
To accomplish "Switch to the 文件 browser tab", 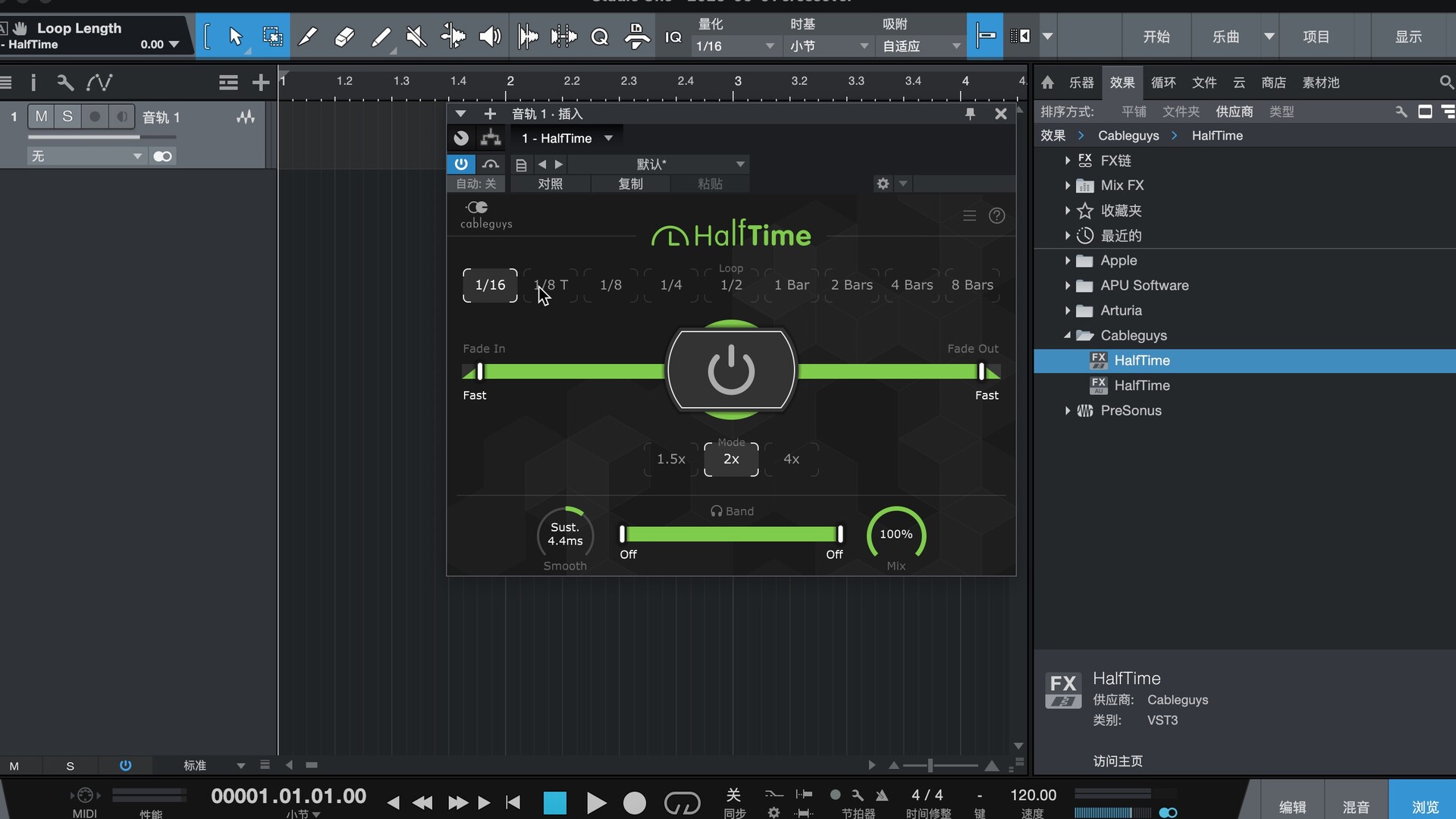I will coord(1203,82).
